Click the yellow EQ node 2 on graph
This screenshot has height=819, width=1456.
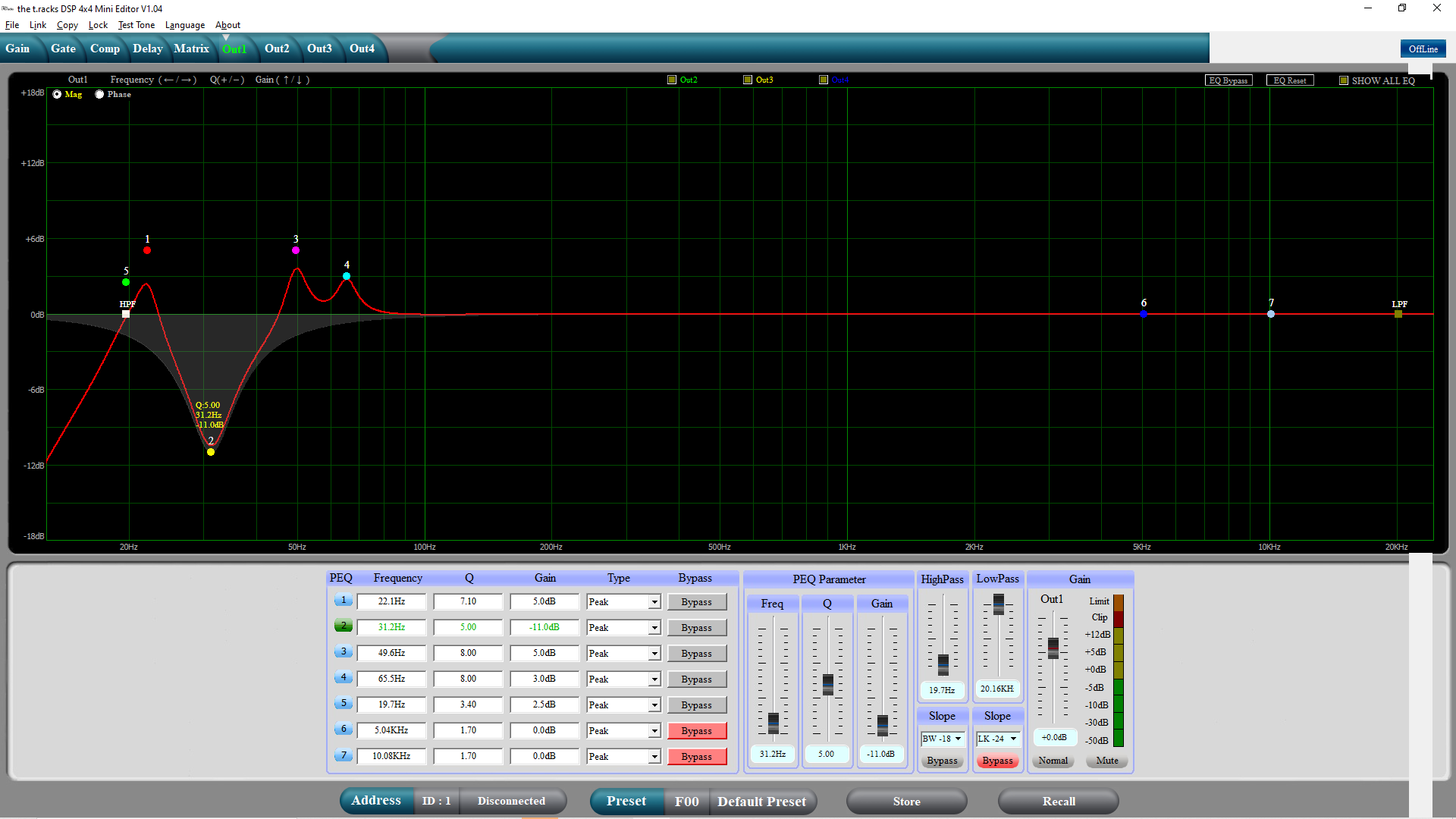(211, 452)
